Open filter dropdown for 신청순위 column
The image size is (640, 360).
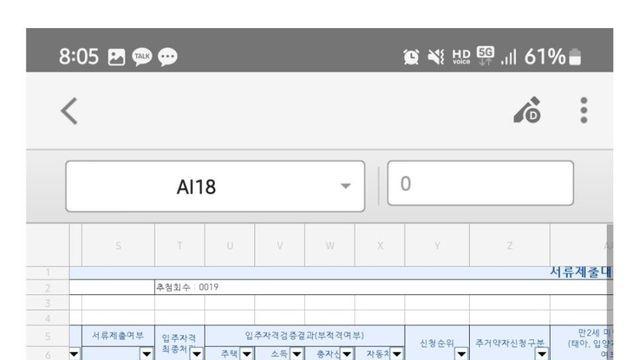click(462, 354)
